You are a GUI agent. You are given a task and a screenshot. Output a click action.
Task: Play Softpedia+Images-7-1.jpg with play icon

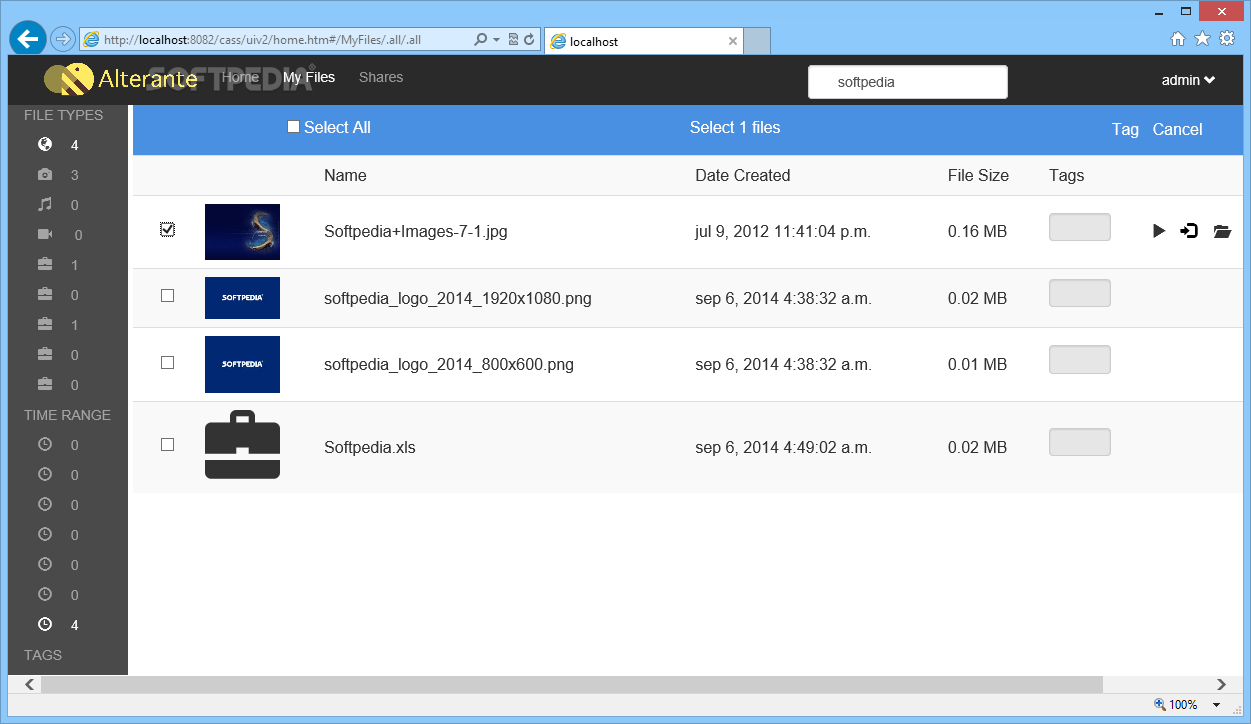click(1159, 231)
